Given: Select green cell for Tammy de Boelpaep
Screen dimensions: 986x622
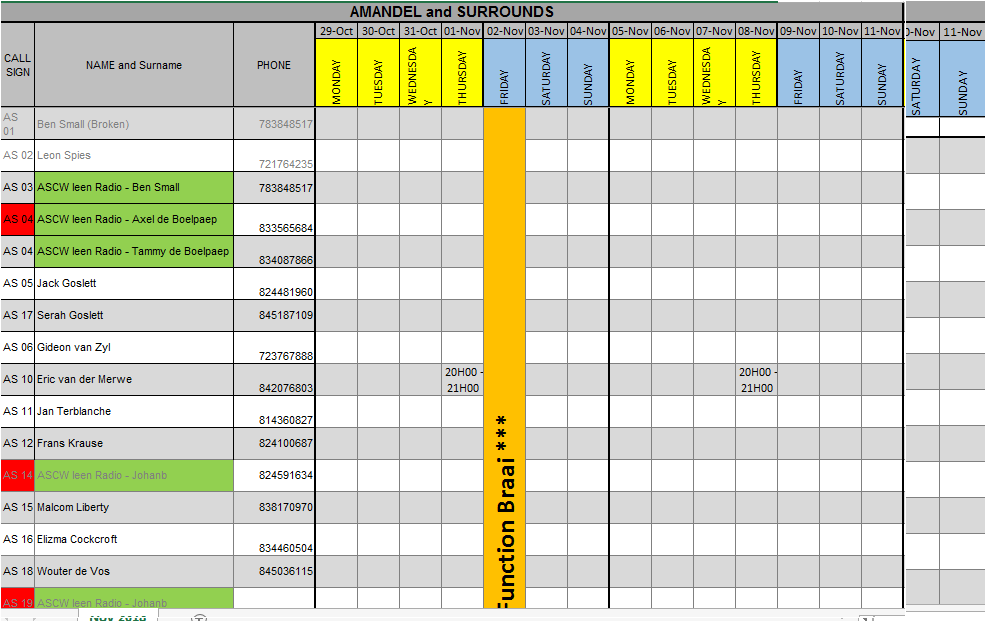Looking at the screenshot, I should pos(134,251).
